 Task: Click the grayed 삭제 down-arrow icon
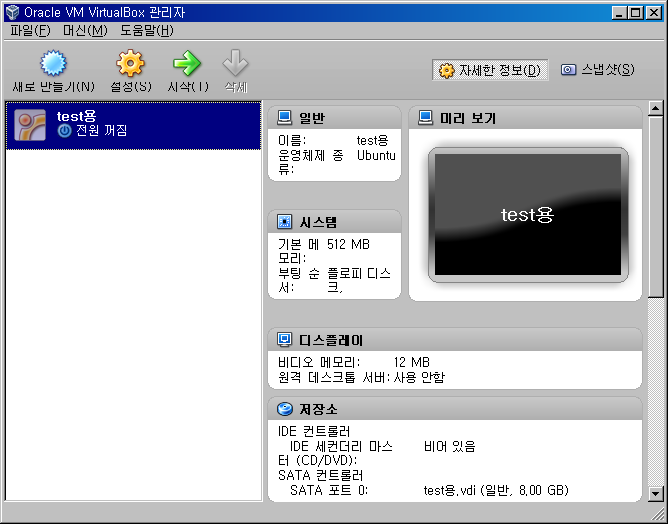[235, 63]
